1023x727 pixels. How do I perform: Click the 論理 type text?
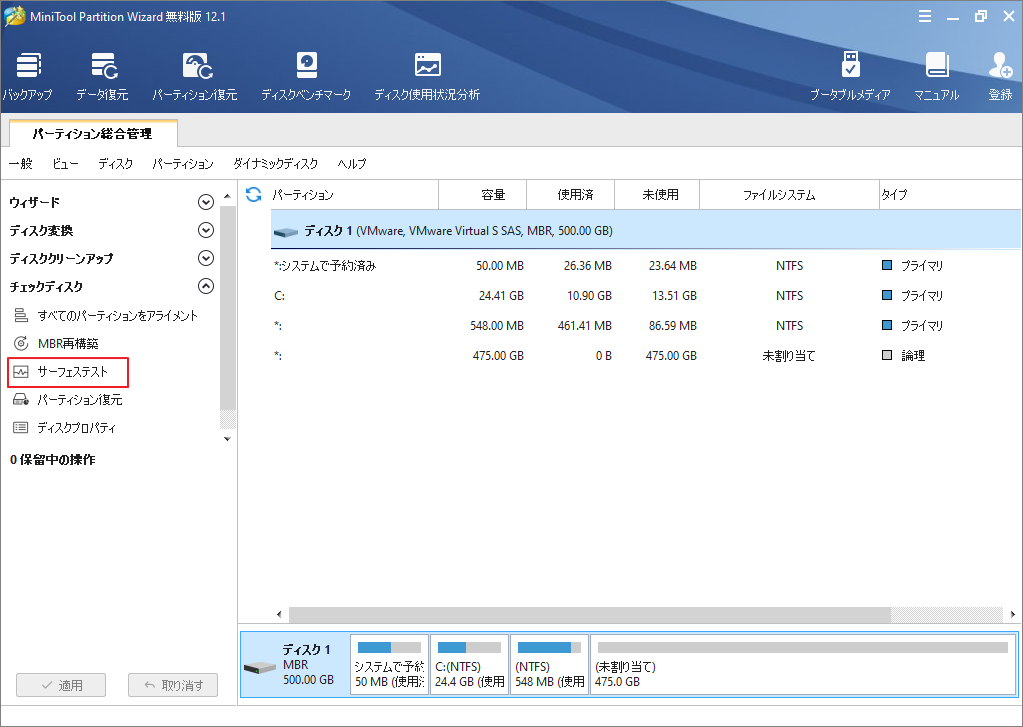pos(913,356)
